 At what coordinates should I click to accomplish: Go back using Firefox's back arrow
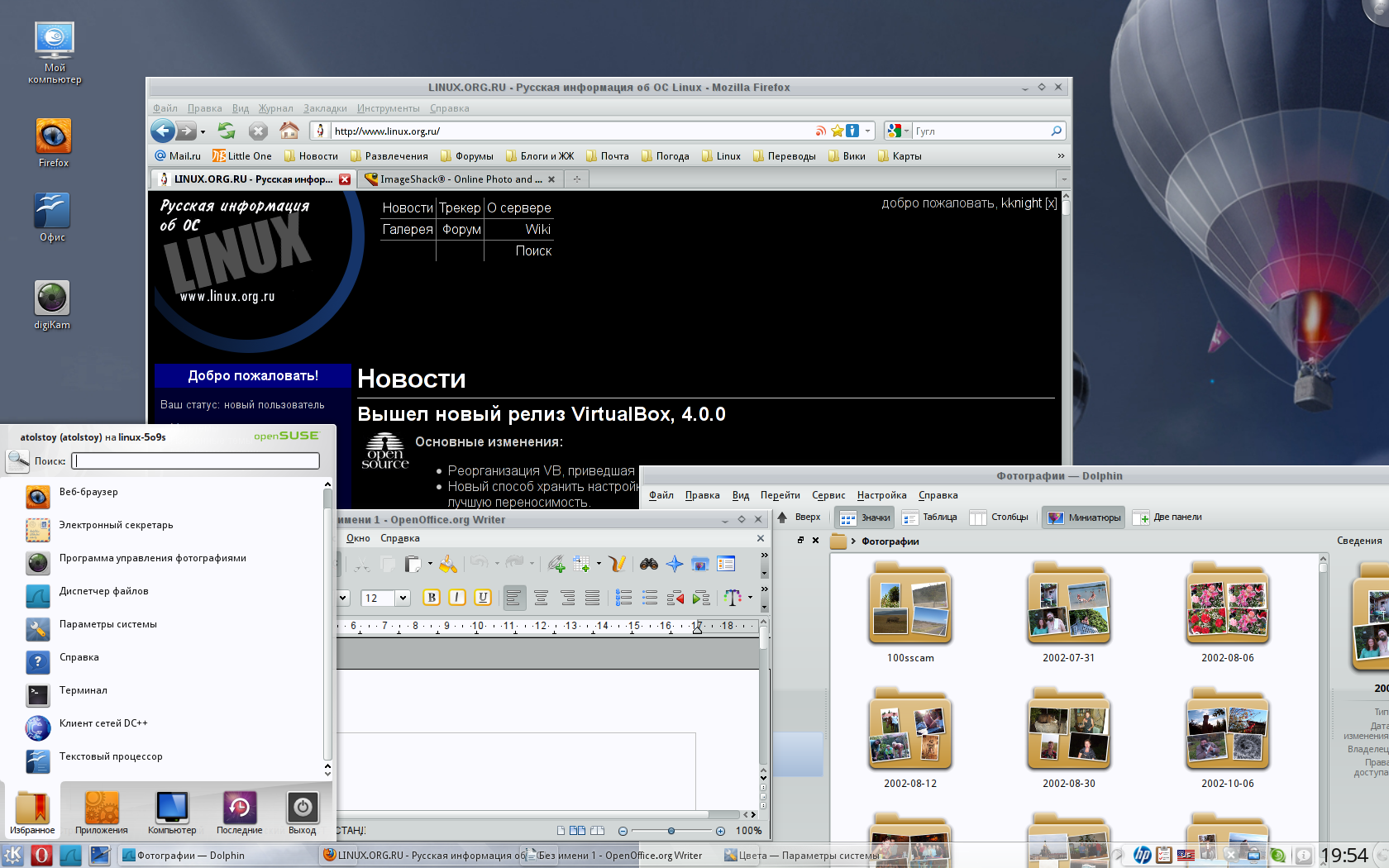click(x=163, y=131)
